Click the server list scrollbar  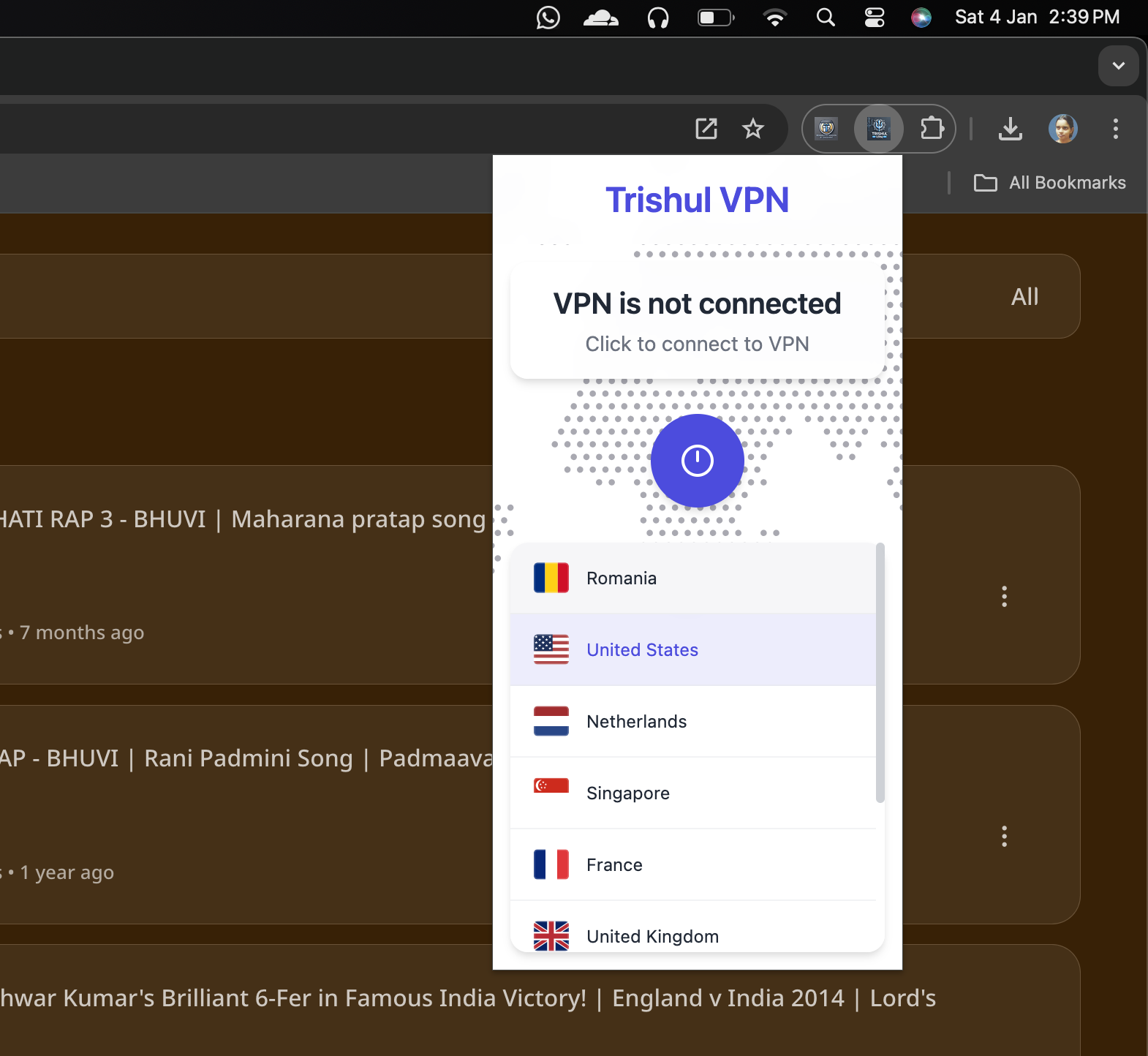[880, 673]
